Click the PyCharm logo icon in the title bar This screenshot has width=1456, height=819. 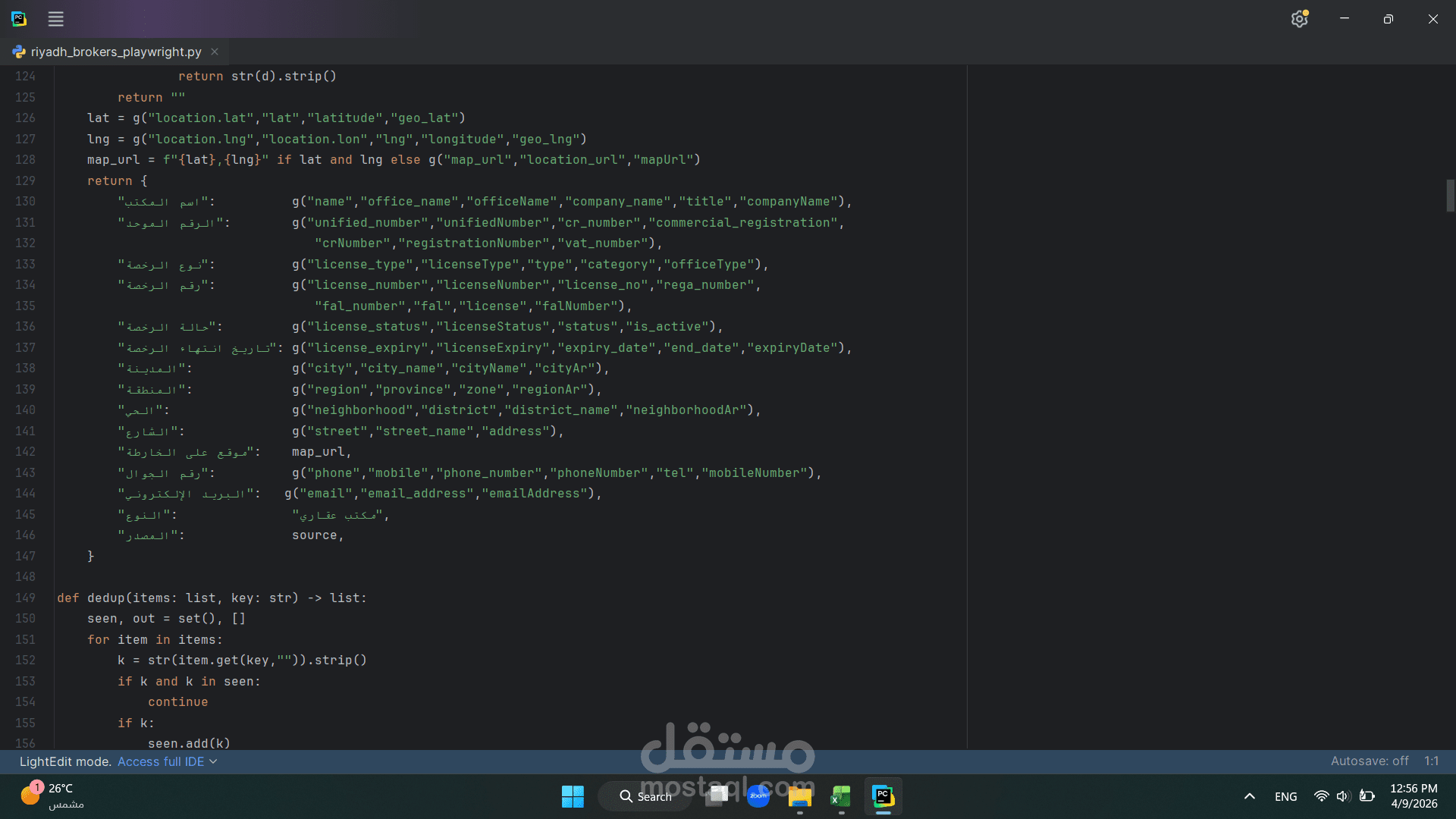coord(19,19)
